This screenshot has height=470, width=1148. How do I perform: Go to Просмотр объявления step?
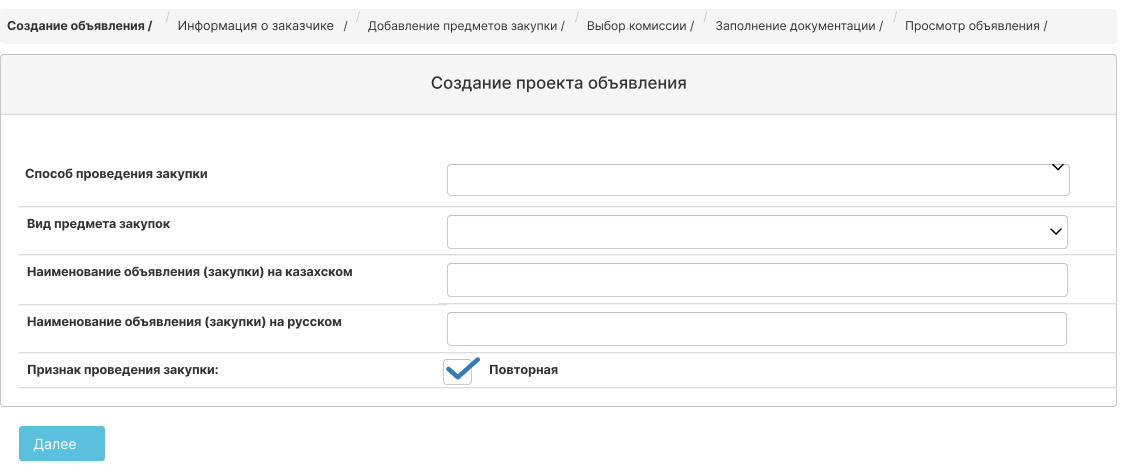click(x=976, y=26)
